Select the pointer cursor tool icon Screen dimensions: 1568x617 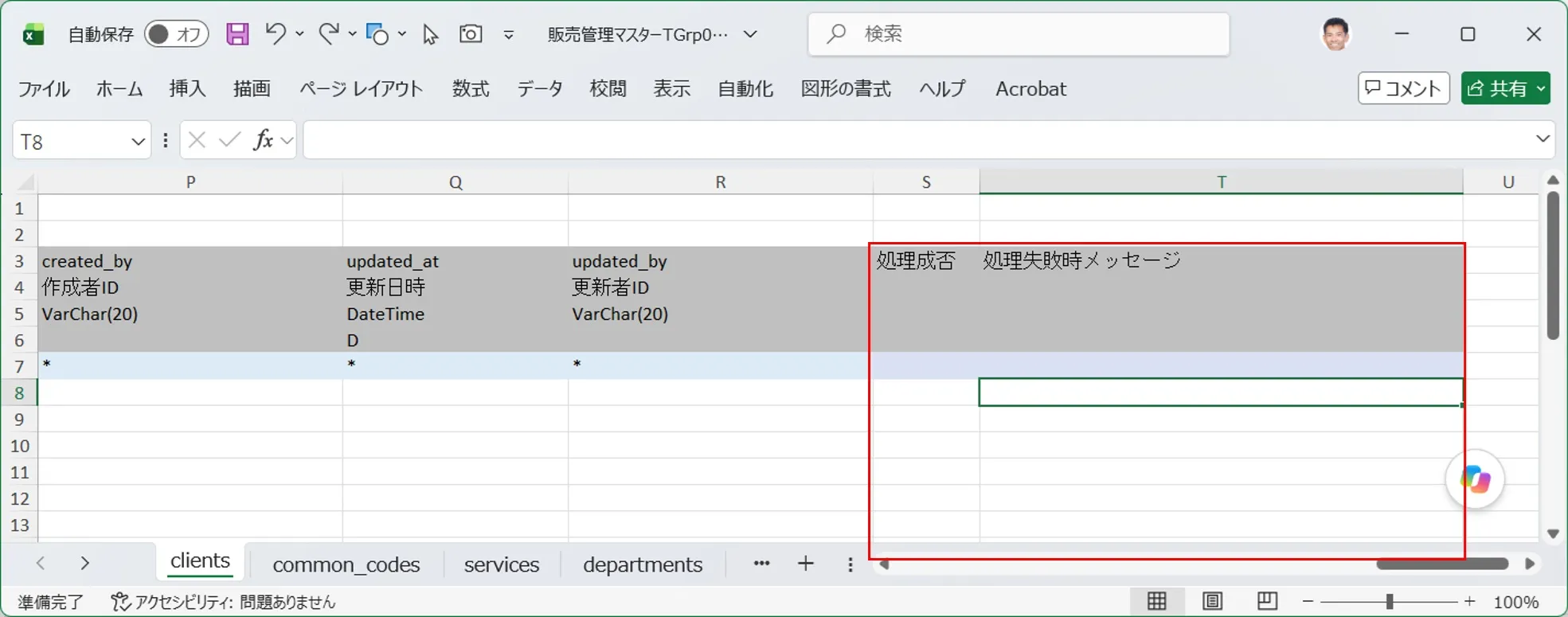[x=430, y=34]
